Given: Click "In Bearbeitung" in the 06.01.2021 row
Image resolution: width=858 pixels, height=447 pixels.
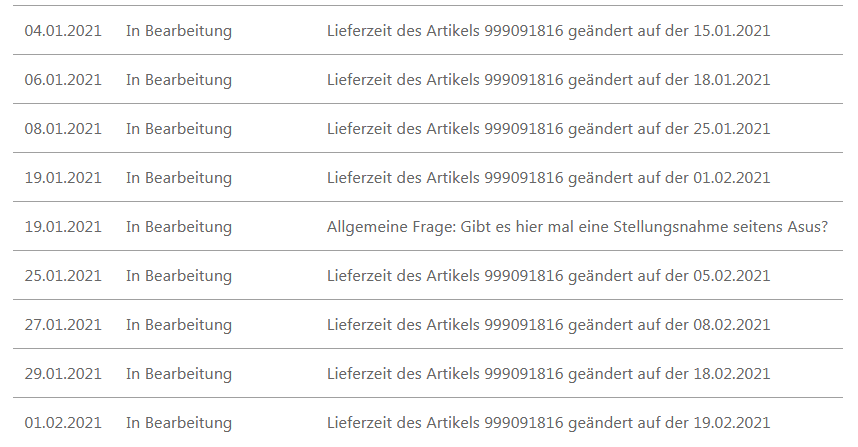Looking at the screenshot, I should click(x=179, y=80).
